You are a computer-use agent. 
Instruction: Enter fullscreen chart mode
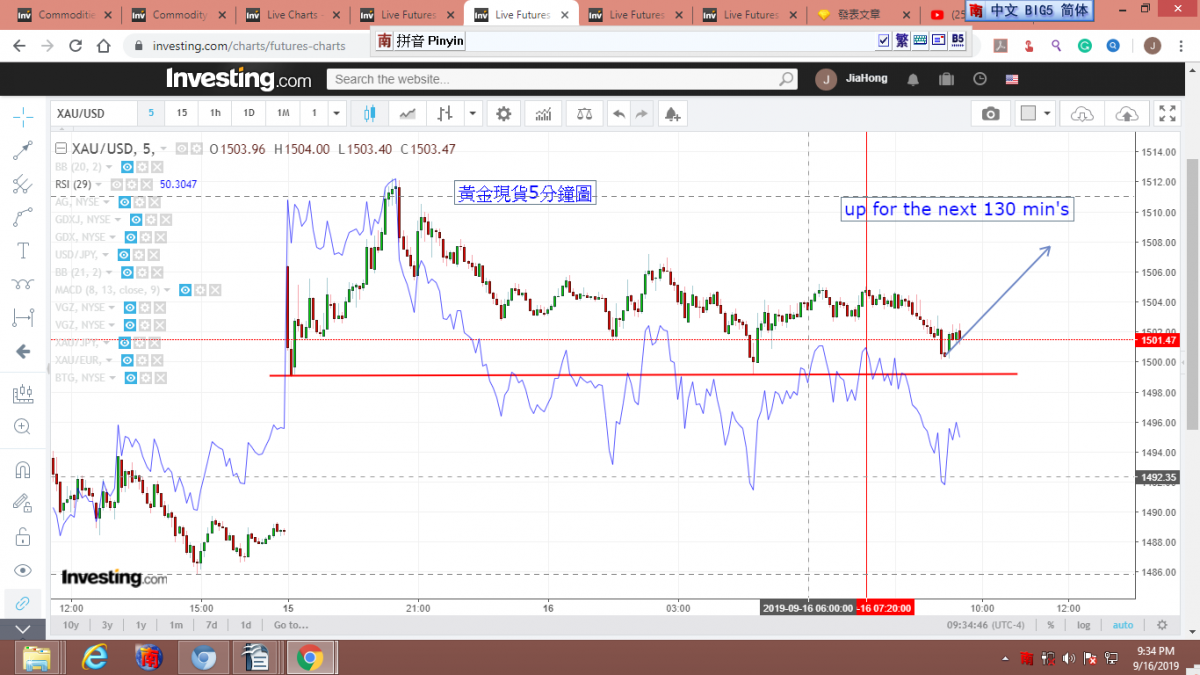point(1167,114)
